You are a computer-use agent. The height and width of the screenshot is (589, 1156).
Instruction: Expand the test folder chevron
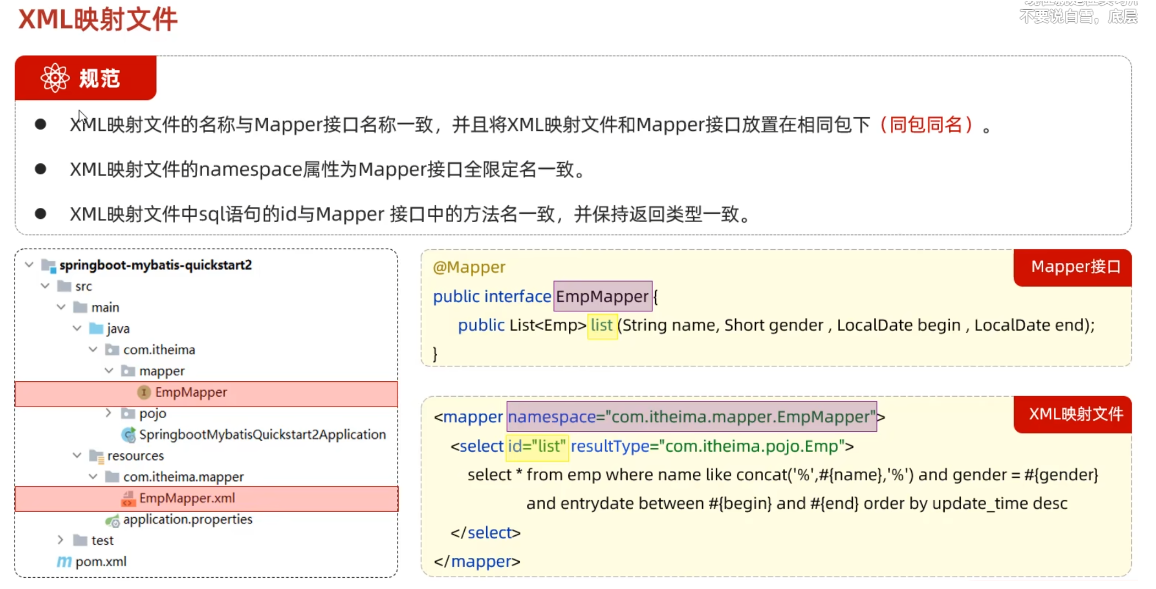pyautogui.click(x=61, y=540)
